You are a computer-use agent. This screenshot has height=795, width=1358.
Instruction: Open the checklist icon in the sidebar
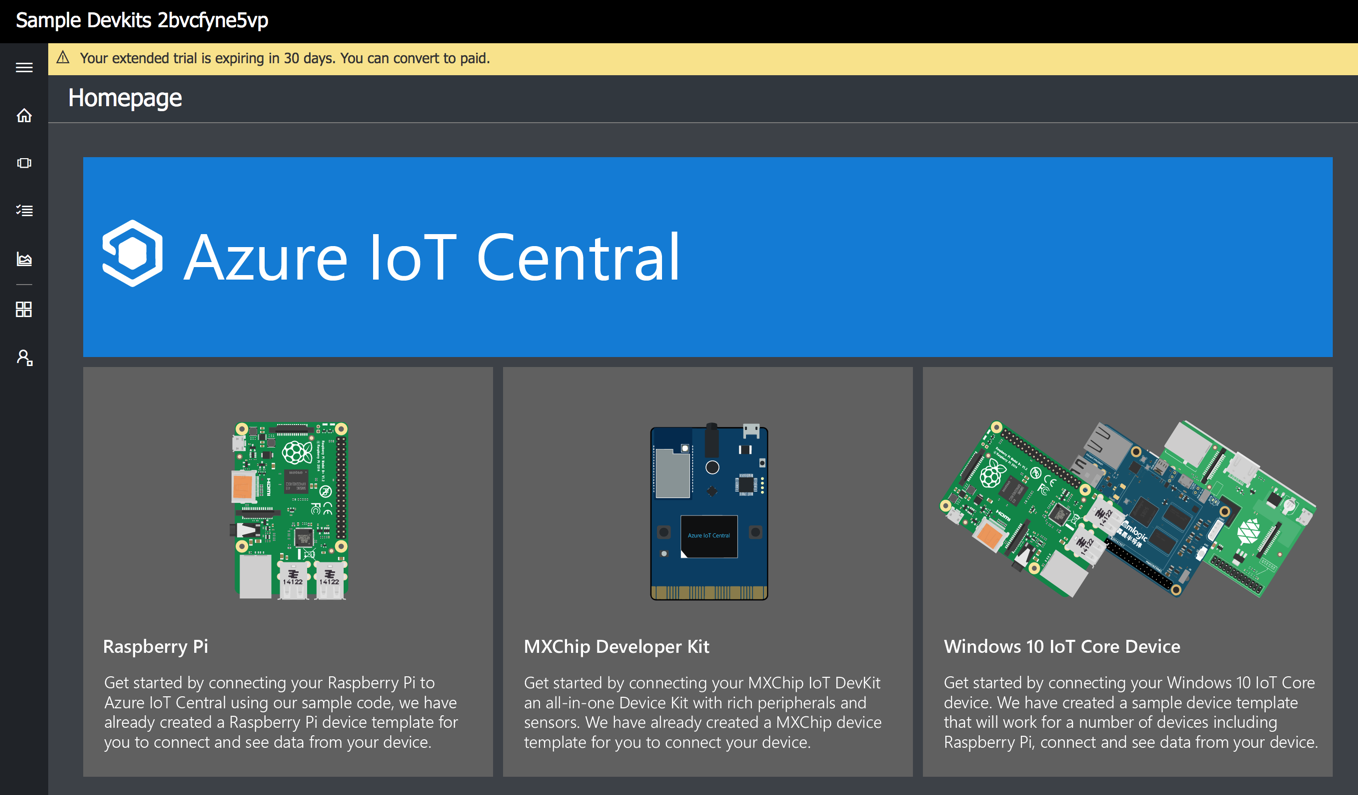24,211
